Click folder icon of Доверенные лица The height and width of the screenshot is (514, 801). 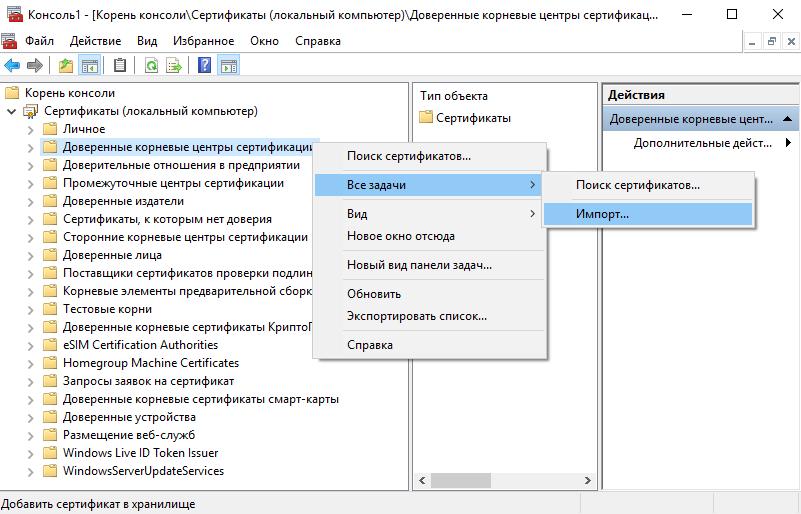coord(50,255)
